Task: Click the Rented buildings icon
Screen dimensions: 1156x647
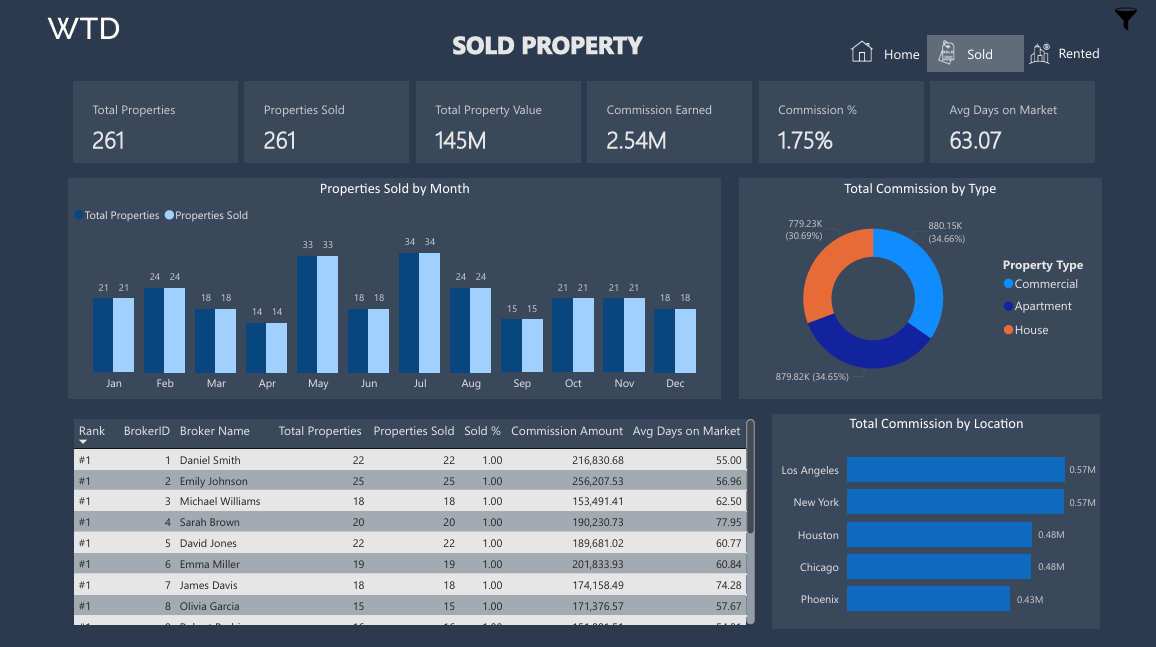Action: pyautogui.click(x=1040, y=53)
